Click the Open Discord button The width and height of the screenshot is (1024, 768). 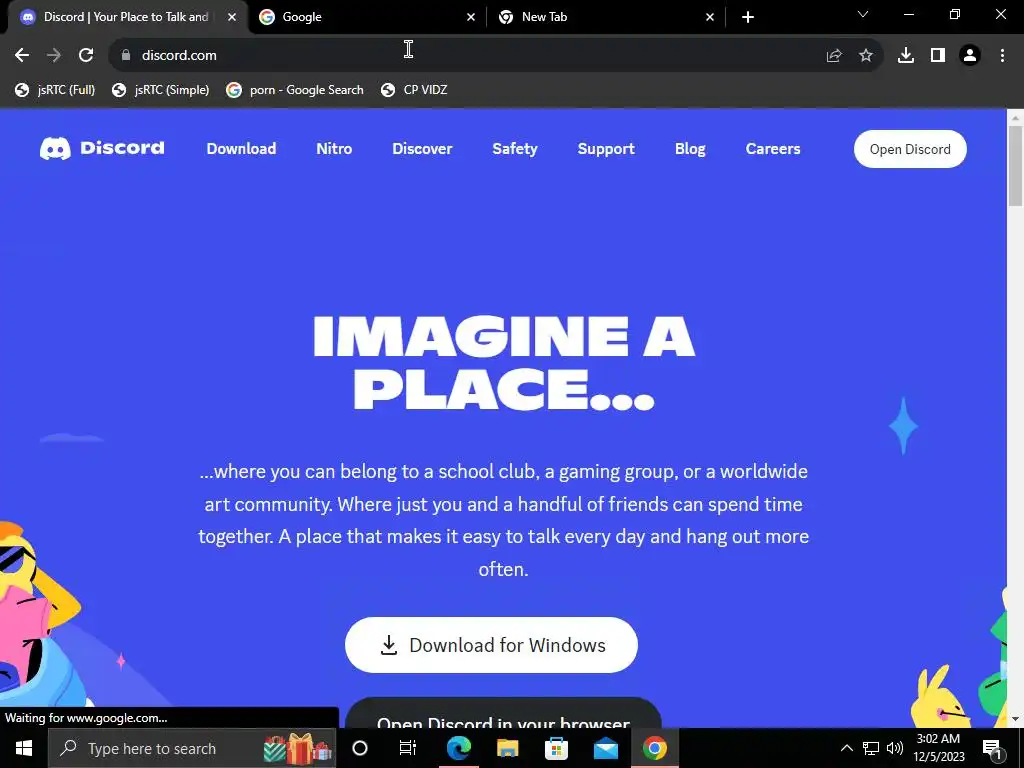910,149
